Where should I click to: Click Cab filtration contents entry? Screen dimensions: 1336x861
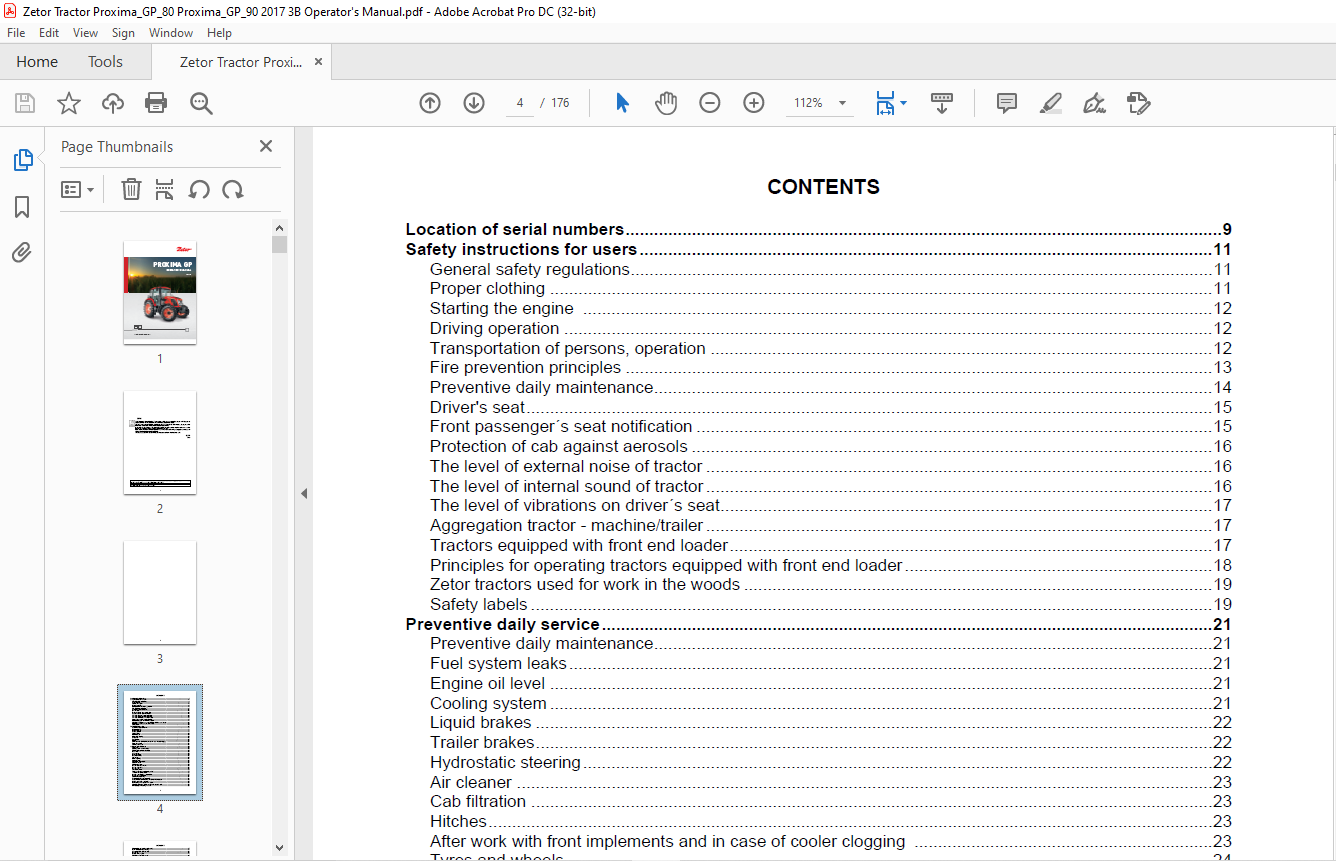pyautogui.click(x=830, y=802)
